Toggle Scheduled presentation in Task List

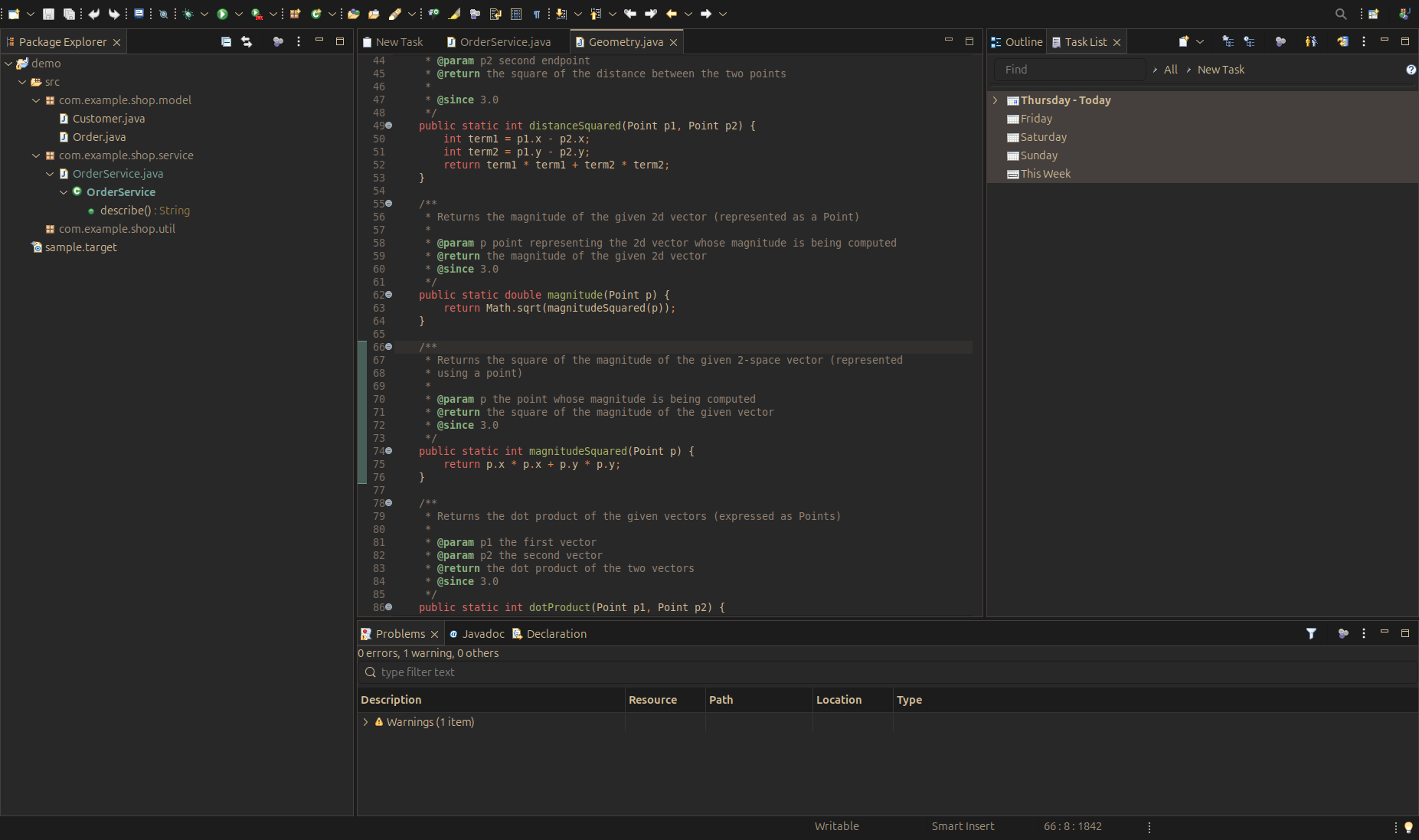(x=1249, y=41)
